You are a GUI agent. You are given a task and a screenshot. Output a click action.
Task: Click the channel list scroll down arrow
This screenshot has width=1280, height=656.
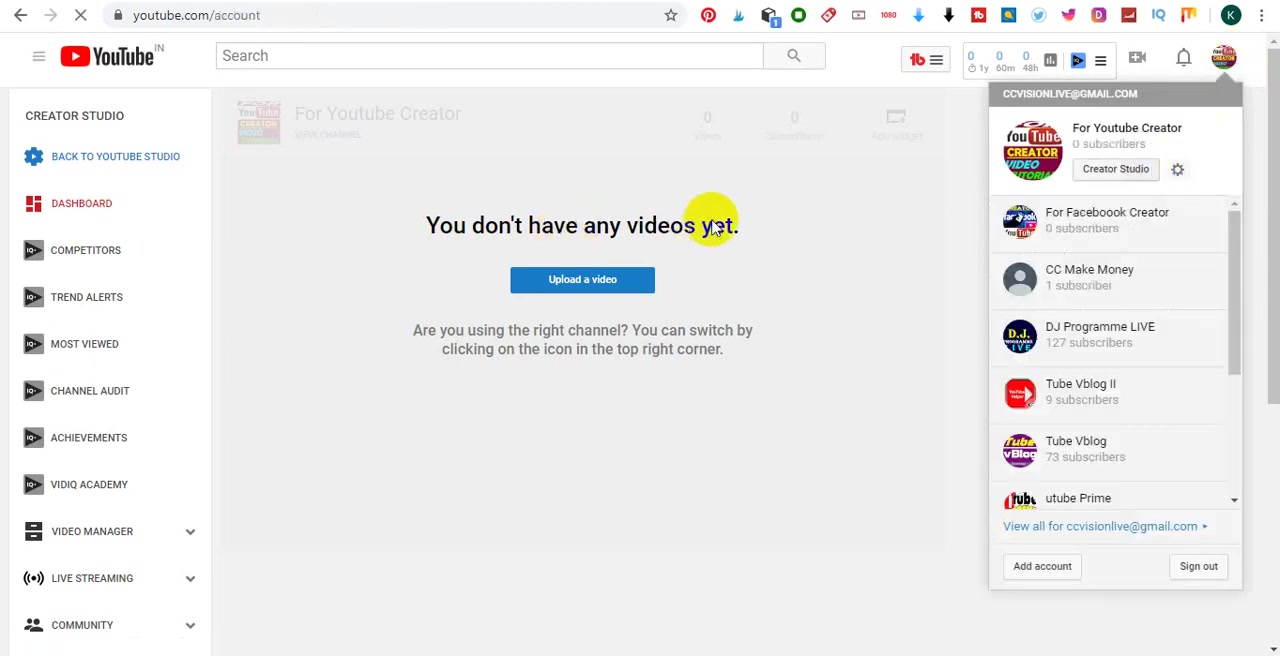pyautogui.click(x=1234, y=500)
